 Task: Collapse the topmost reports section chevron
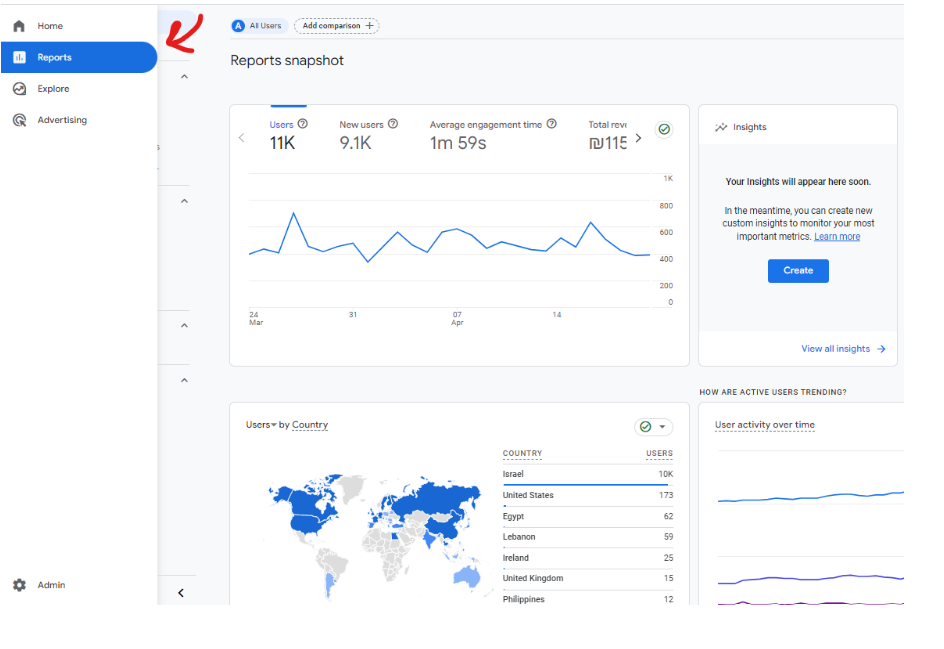coord(184,76)
